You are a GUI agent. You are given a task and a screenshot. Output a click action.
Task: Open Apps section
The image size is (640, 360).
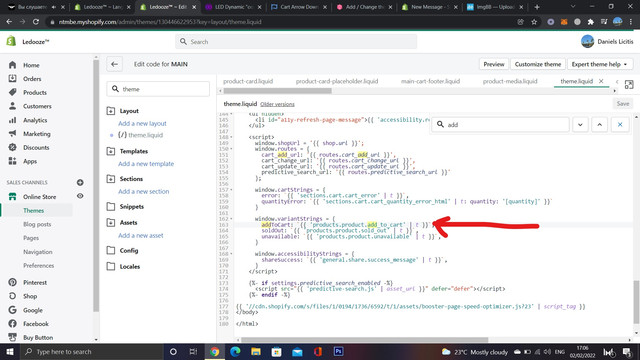(x=30, y=161)
